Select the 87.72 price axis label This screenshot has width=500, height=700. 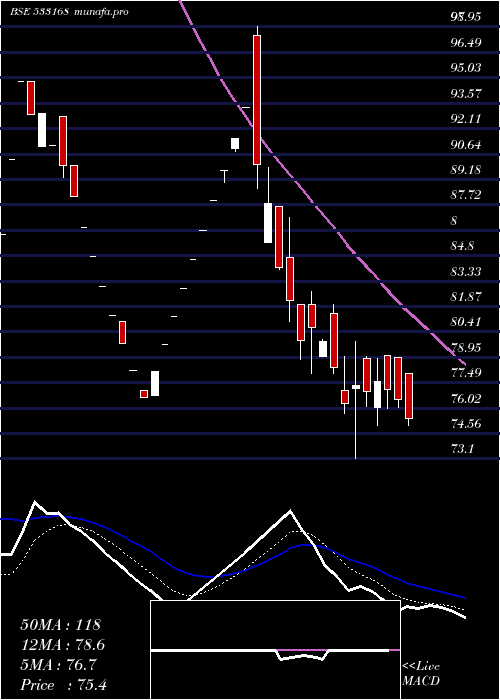coord(466,195)
